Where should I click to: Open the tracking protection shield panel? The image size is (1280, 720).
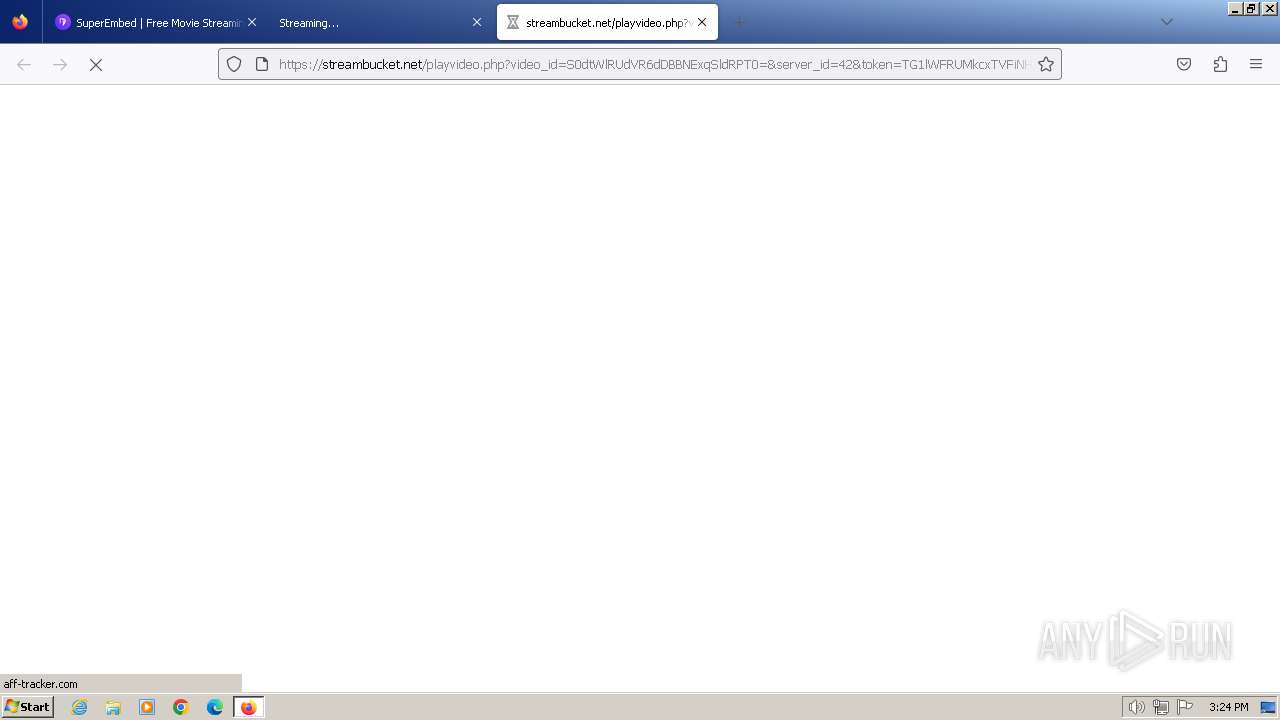tap(234, 64)
